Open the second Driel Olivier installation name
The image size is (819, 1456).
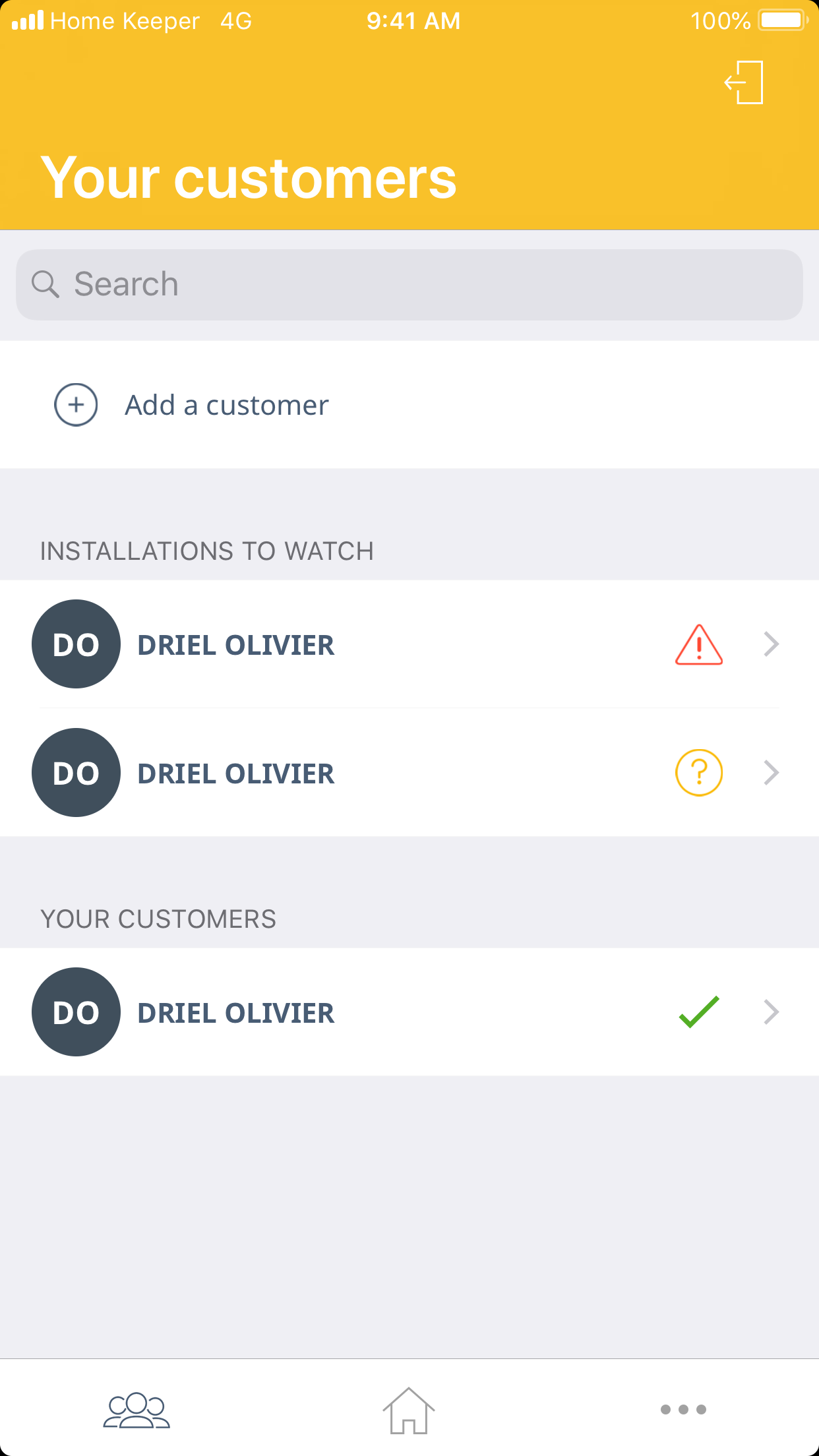(x=236, y=773)
